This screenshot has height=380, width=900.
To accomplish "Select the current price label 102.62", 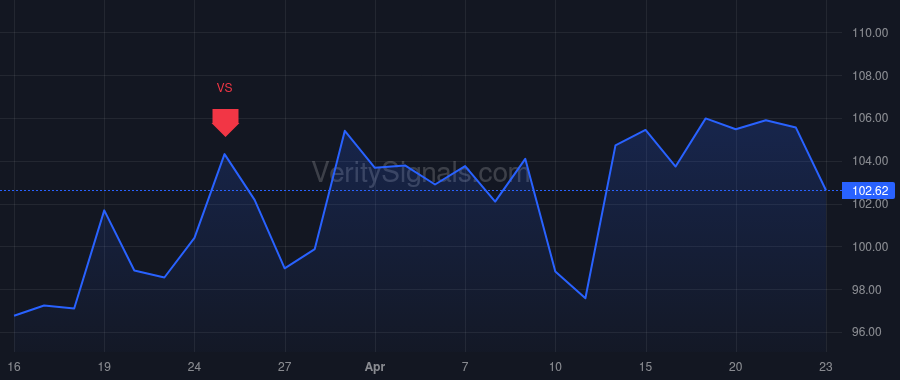I will click(868, 191).
